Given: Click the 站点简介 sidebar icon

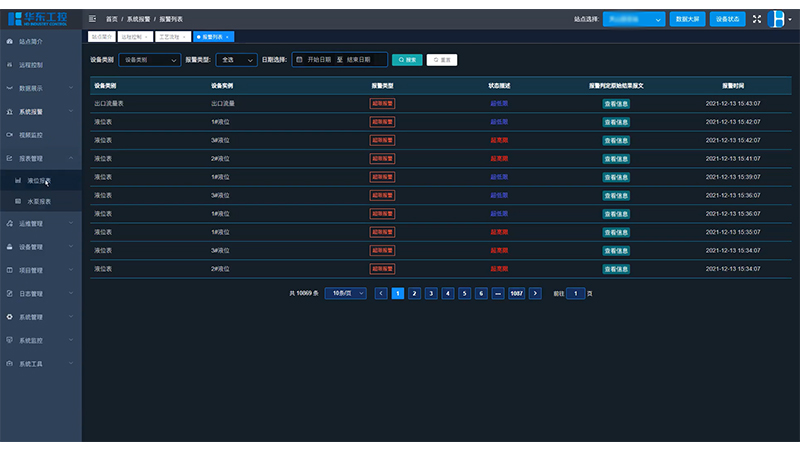Looking at the screenshot, I should coord(10,42).
